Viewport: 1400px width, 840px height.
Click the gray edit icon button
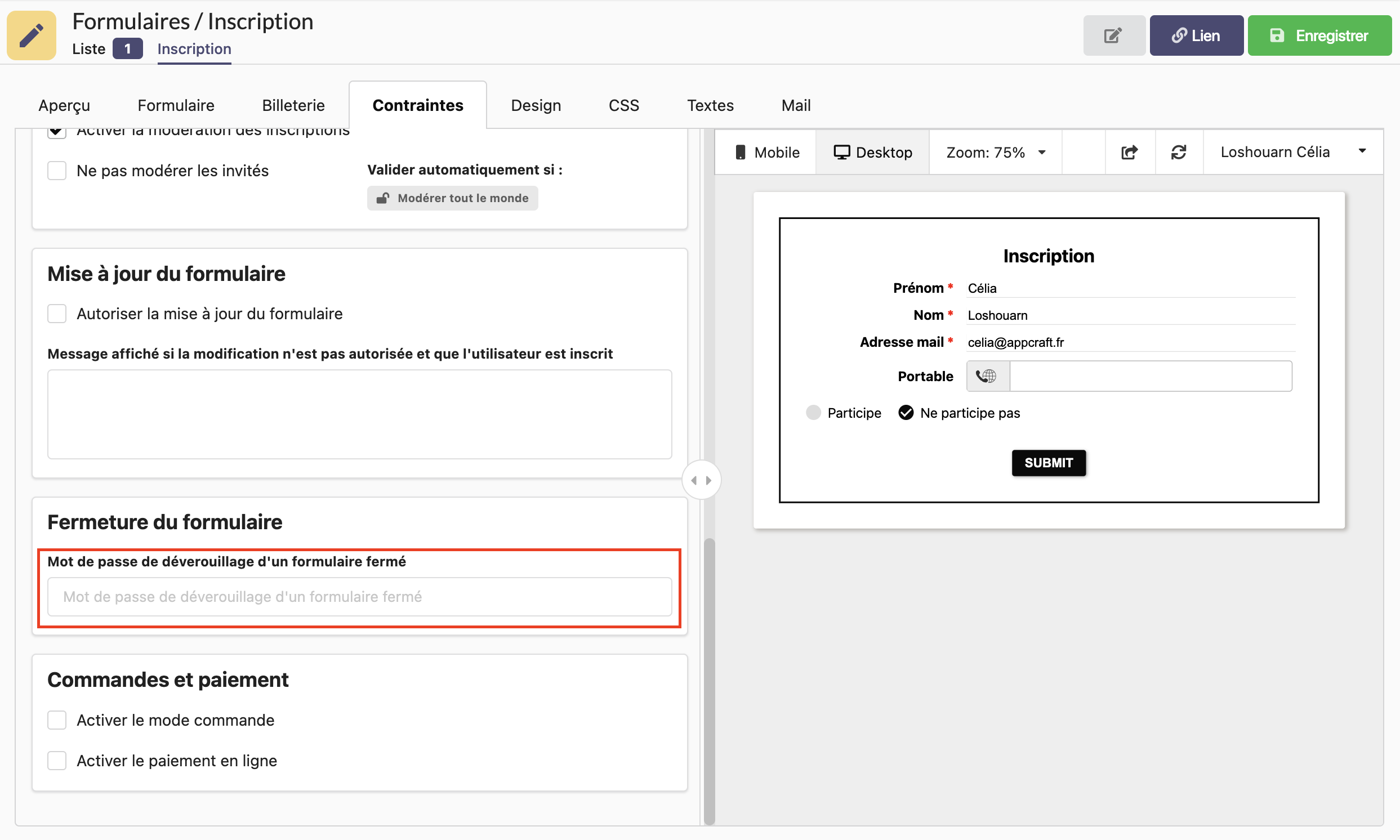click(x=1113, y=35)
